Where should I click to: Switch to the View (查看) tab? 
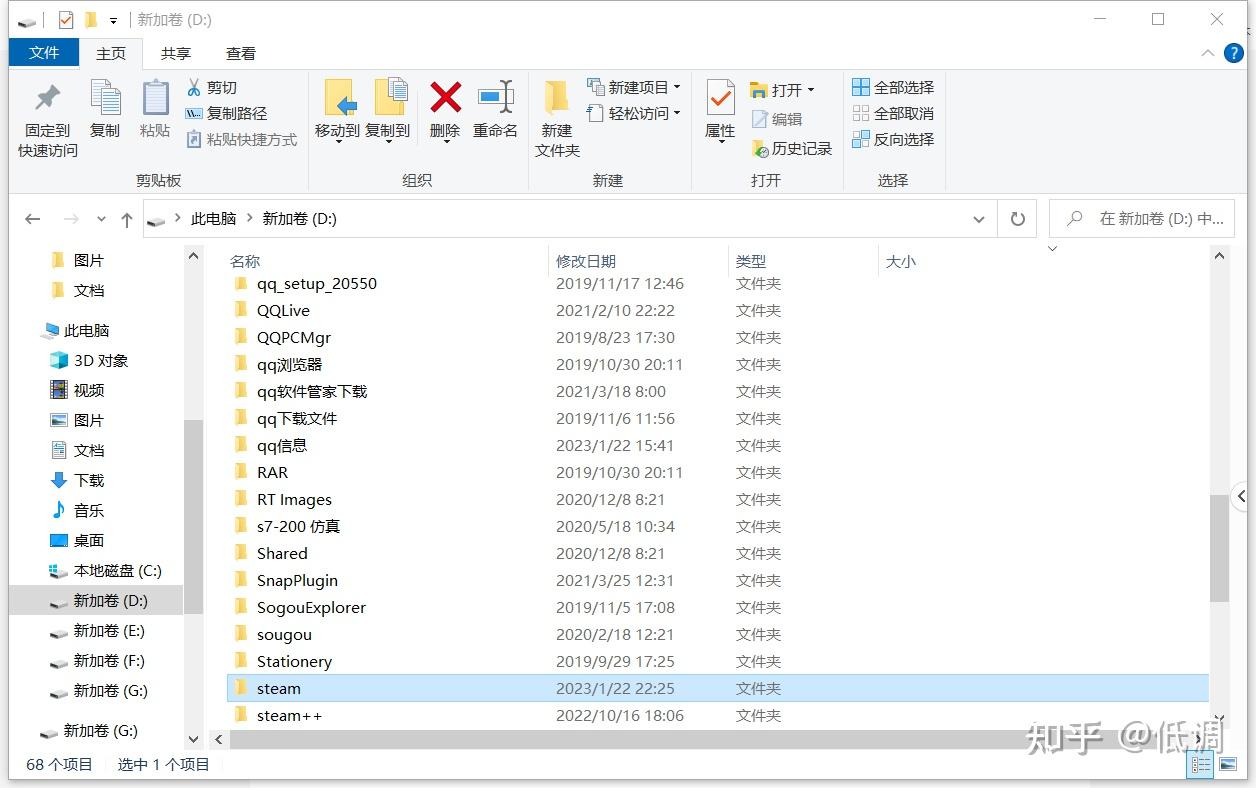point(241,53)
